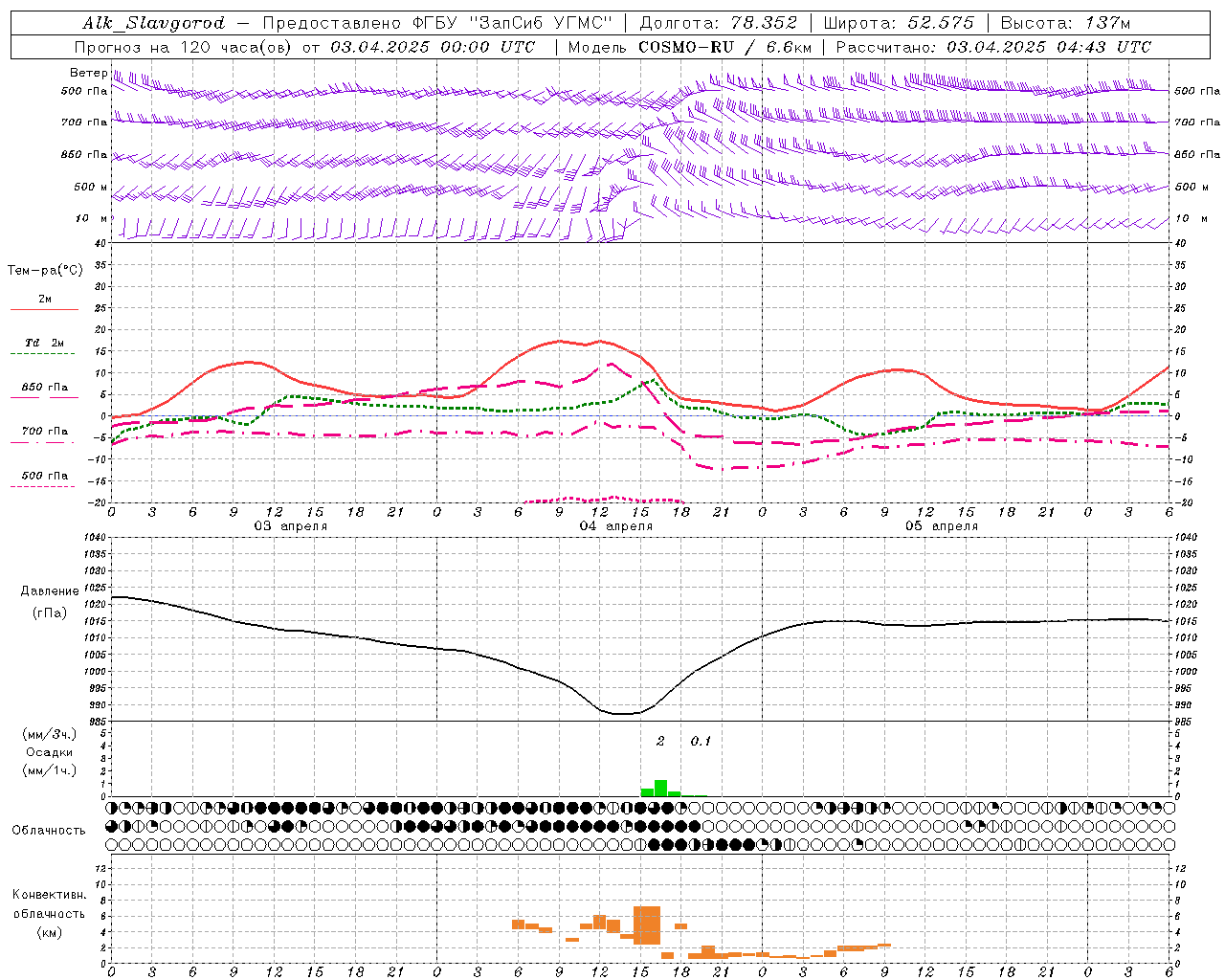Click the "Td 2м" dew point legend entry
The image size is (1225, 980).
(45, 343)
